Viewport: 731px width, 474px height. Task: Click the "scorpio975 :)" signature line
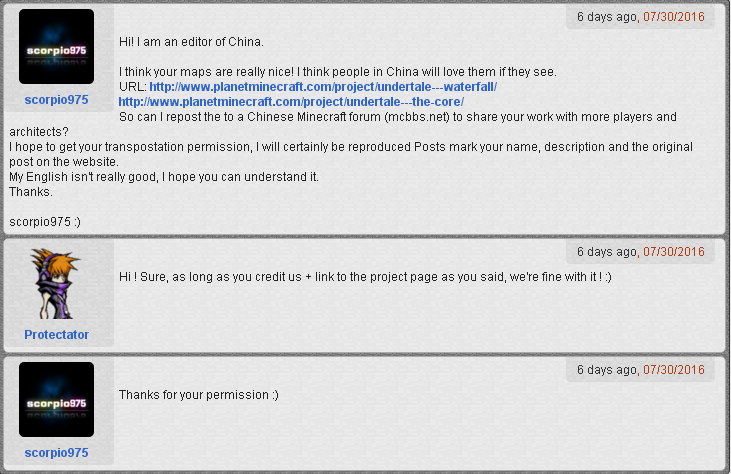pos(48,221)
